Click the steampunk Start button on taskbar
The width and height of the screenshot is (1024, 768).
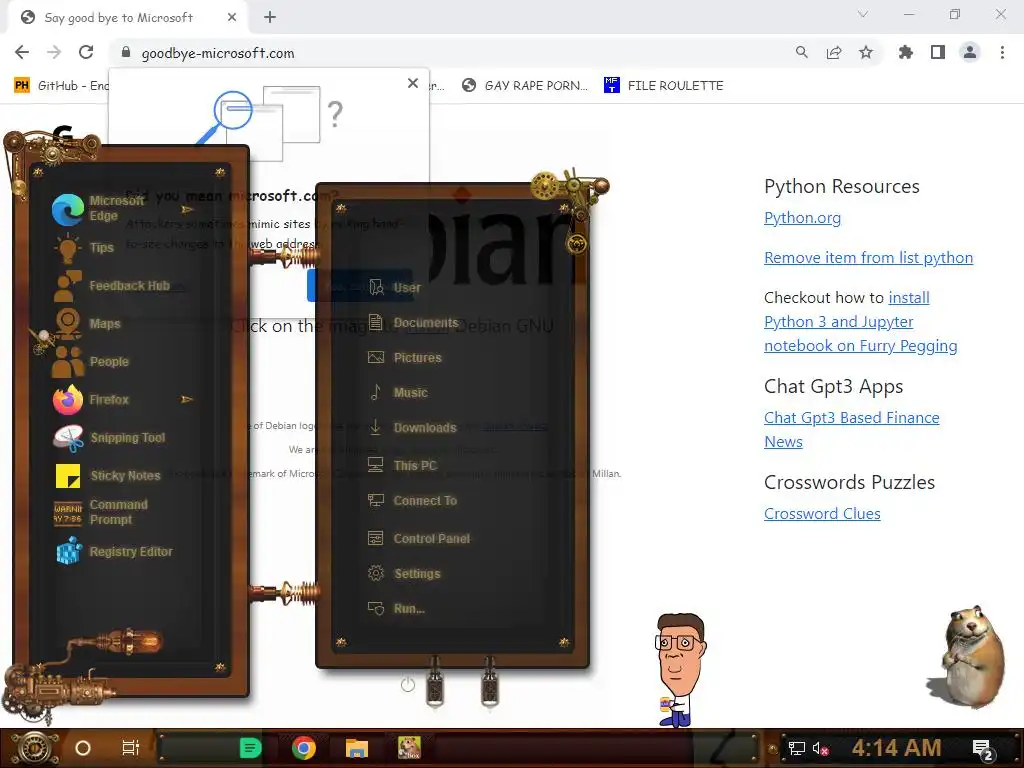[x=33, y=748]
